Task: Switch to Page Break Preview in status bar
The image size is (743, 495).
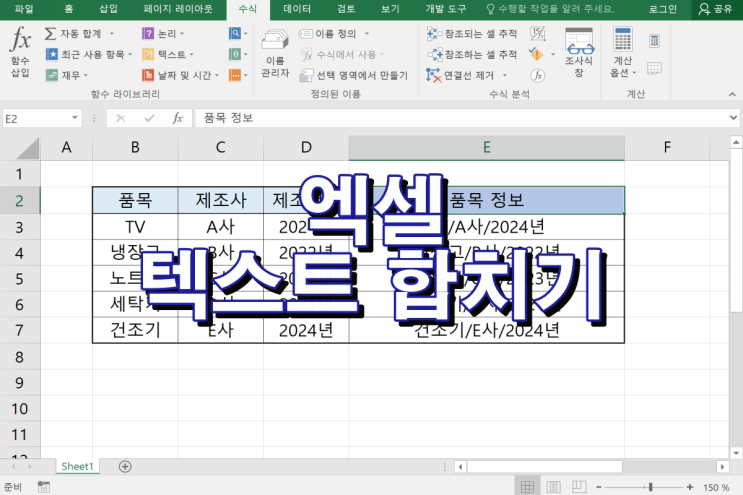Action: tap(579, 486)
